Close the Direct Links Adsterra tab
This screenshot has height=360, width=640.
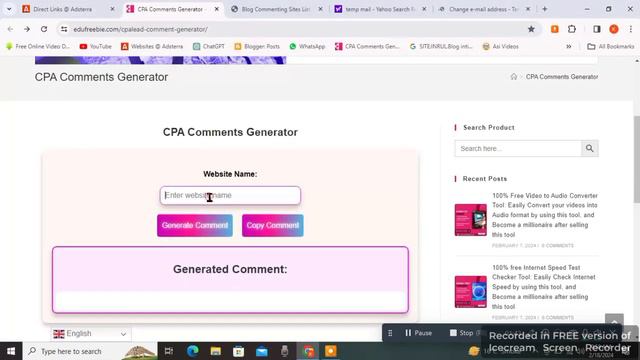(x=112, y=9)
